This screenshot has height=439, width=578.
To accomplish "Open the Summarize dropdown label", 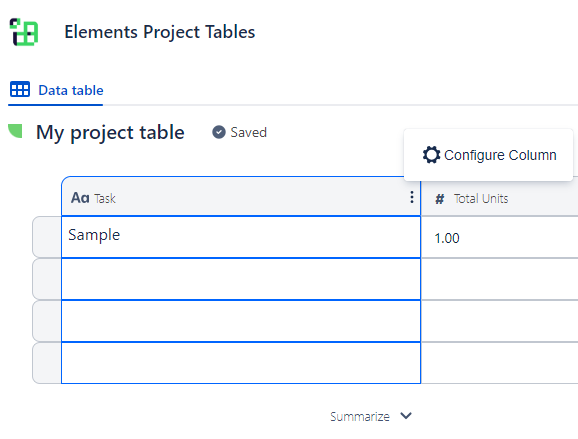I will point(360,417).
